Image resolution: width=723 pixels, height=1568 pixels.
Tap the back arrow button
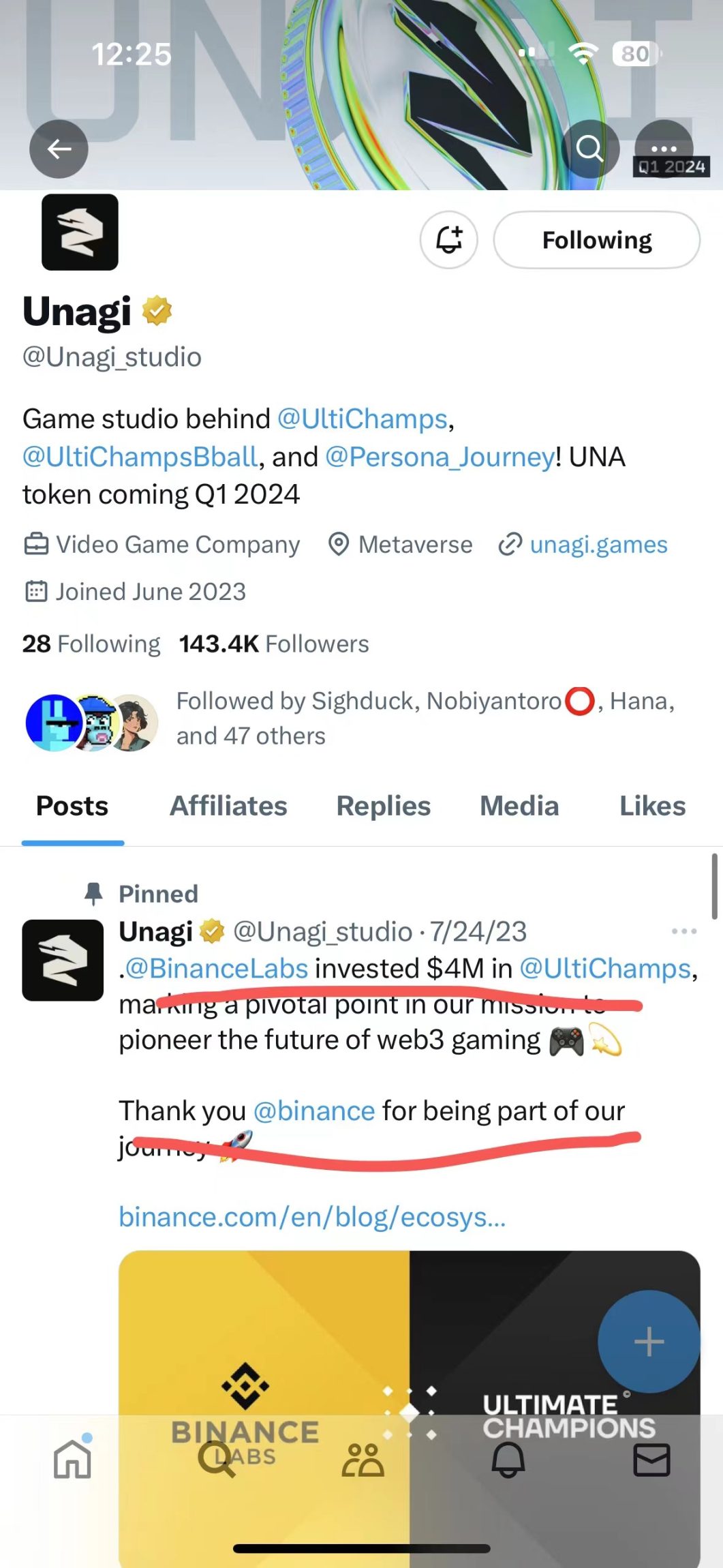(x=59, y=149)
